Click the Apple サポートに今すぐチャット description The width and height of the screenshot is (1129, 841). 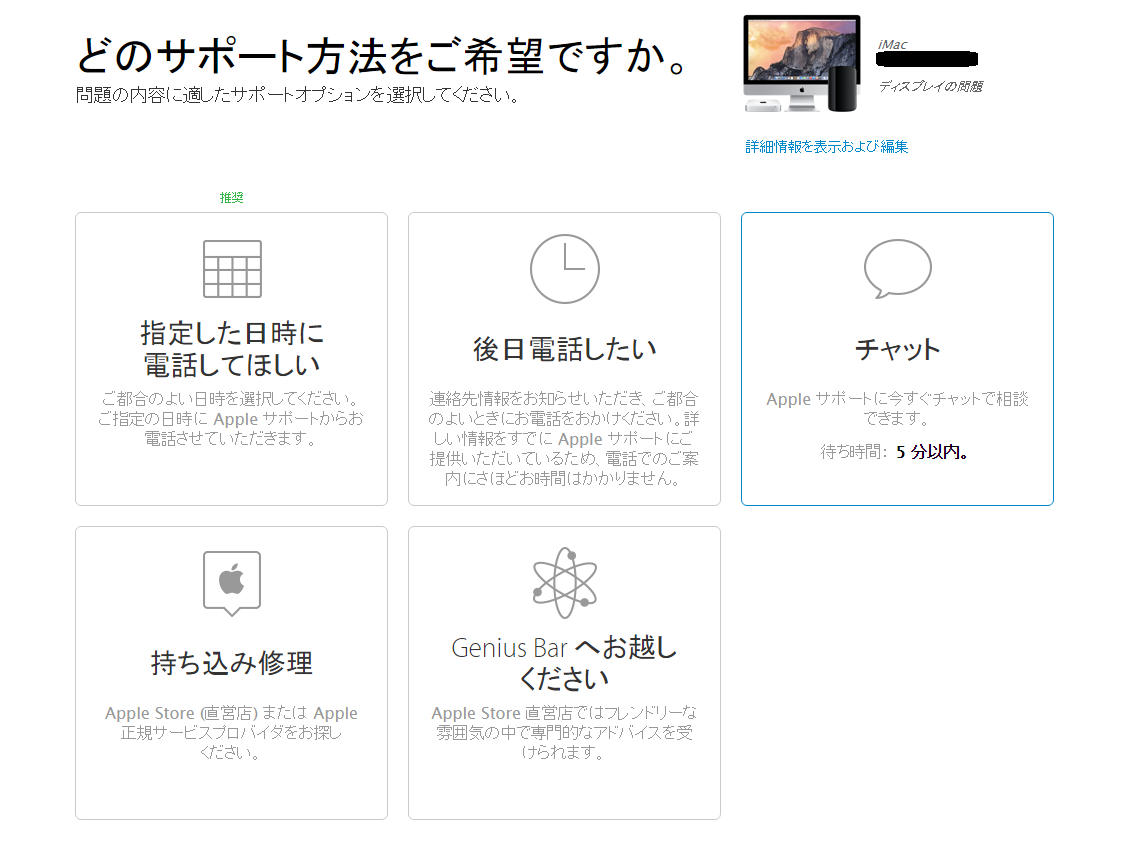[x=897, y=408]
